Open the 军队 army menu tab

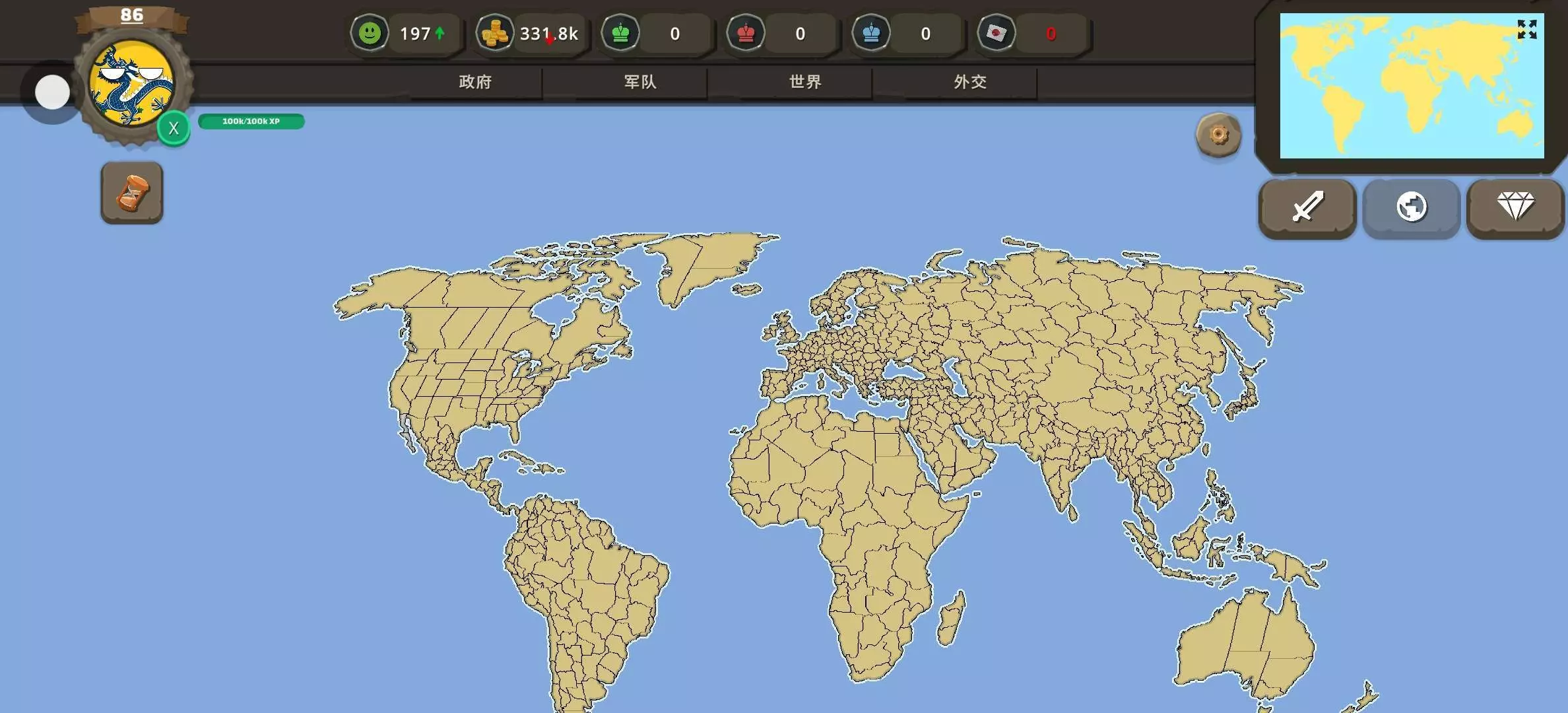click(640, 82)
